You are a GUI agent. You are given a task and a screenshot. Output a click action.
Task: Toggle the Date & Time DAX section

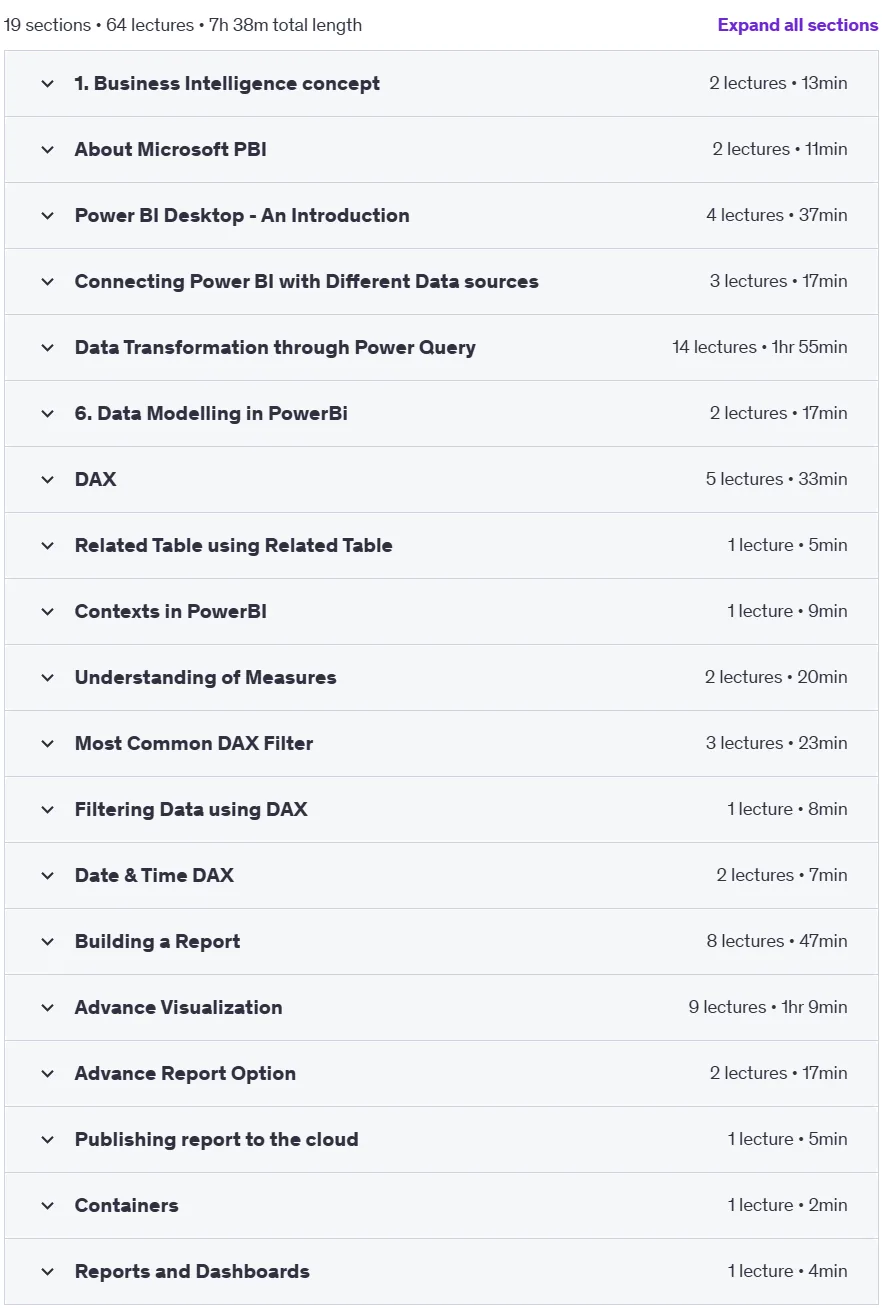(441, 876)
